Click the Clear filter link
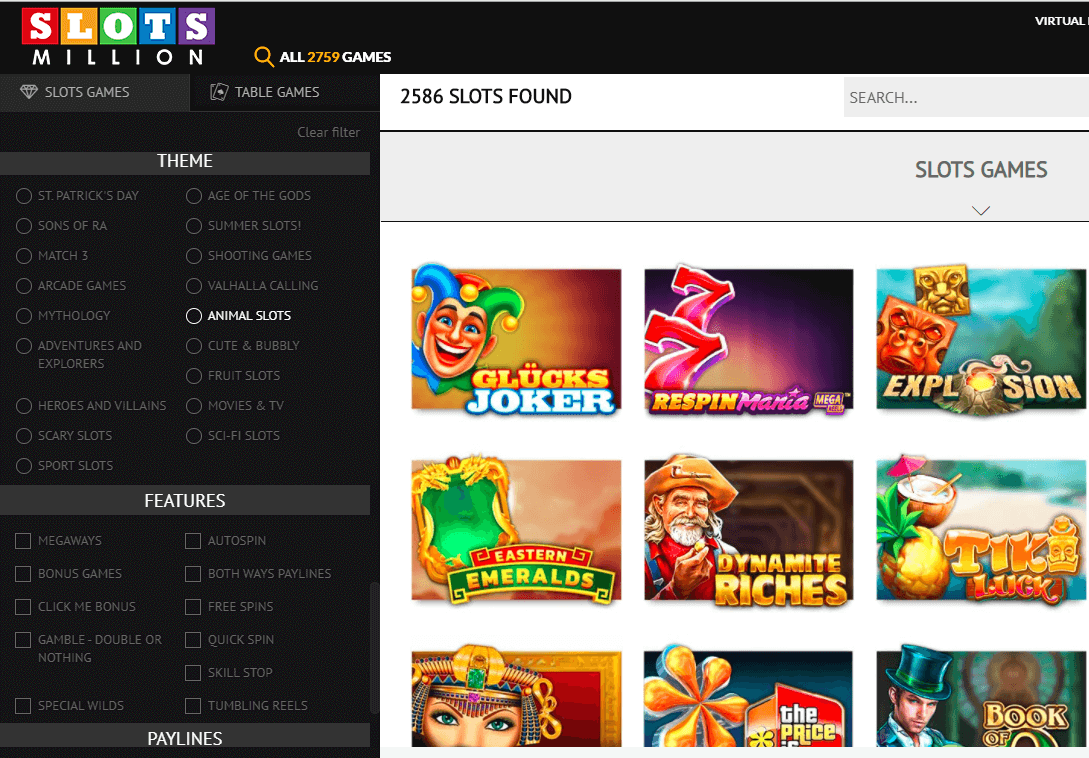The width and height of the screenshot is (1089, 758). click(x=329, y=132)
